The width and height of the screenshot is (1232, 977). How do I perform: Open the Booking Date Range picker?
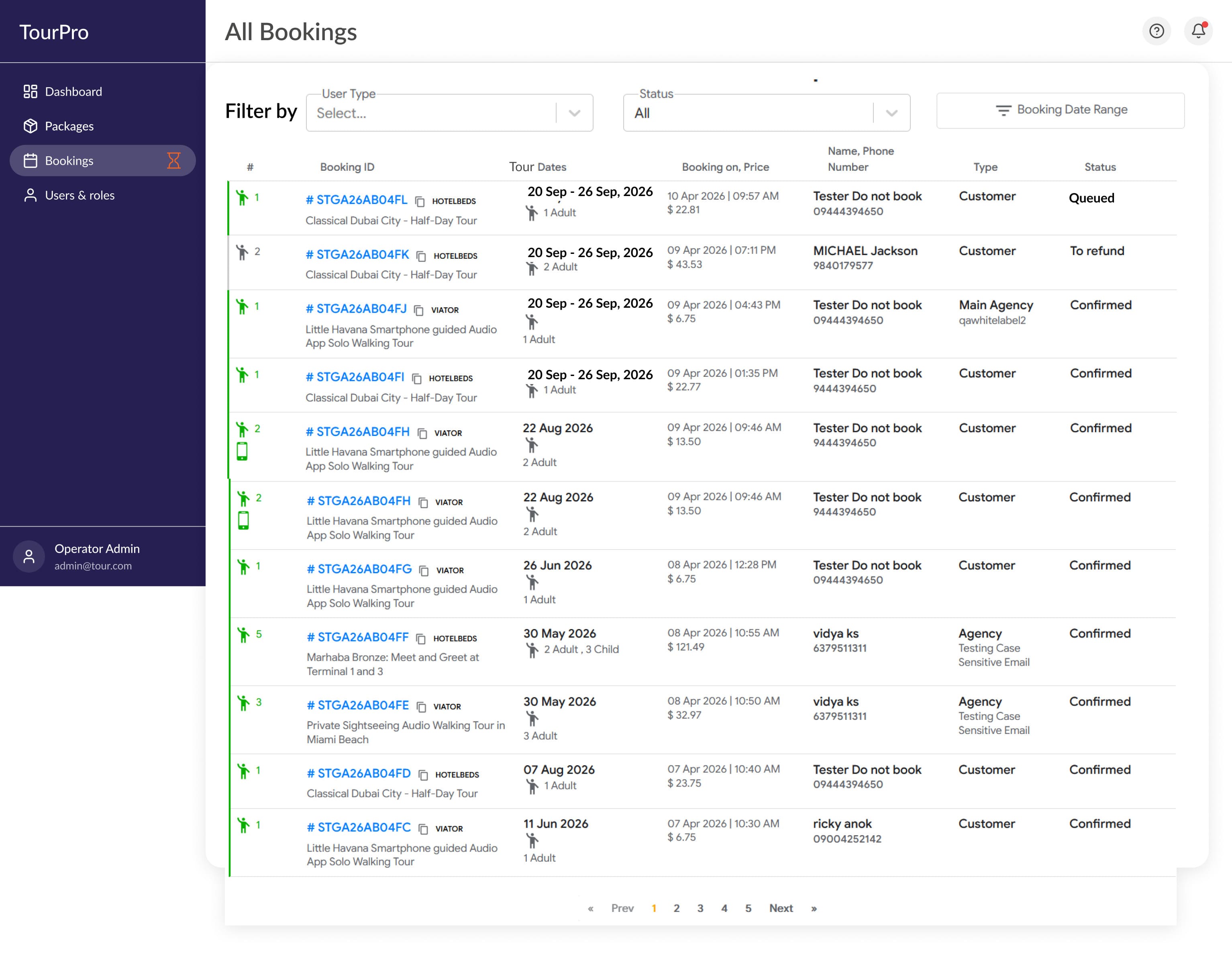coord(1060,110)
